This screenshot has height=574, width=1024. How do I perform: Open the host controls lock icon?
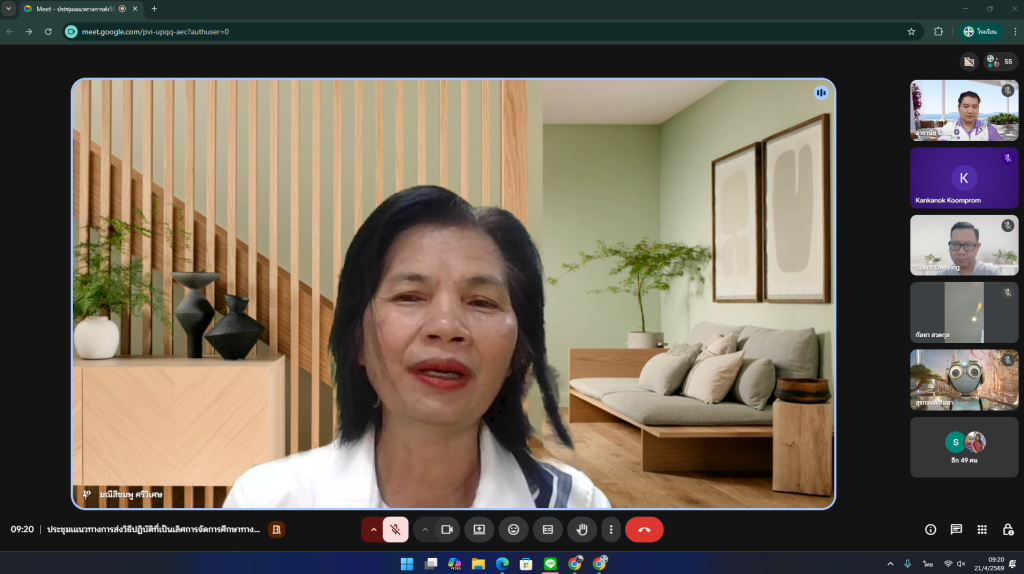[x=1007, y=529]
